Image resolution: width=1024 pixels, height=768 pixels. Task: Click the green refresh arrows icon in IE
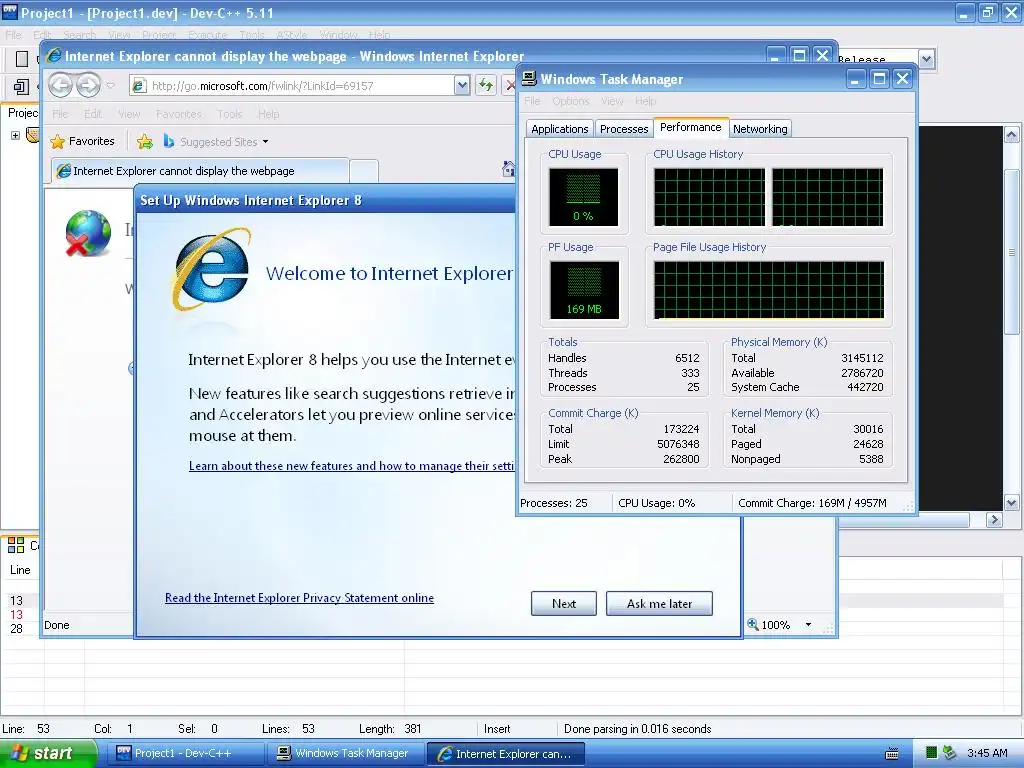point(486,85)
